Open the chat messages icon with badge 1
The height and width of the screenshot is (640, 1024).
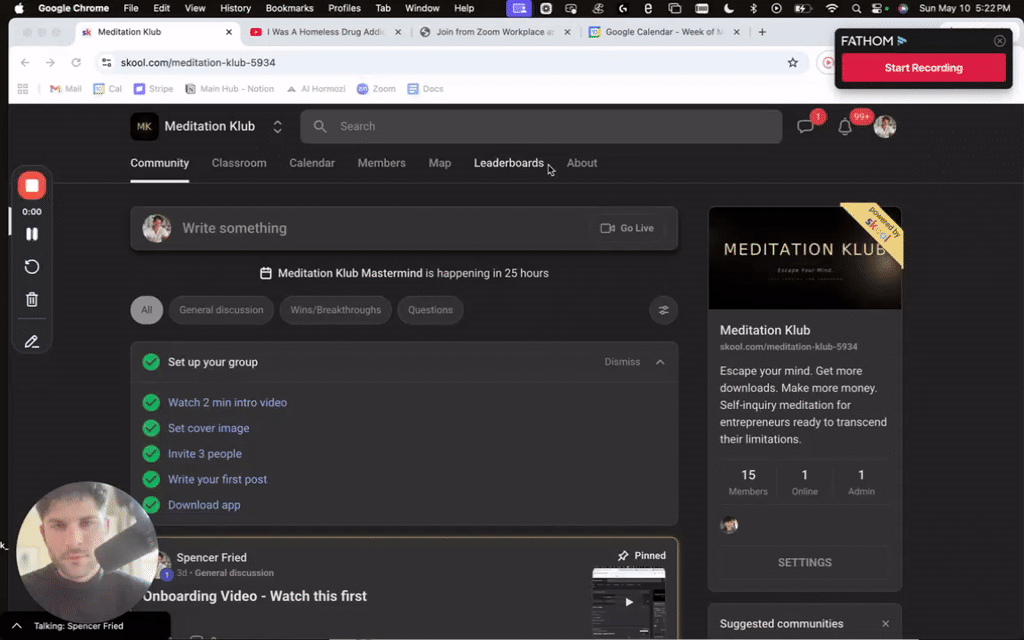pyautogui.click(x=805, y=126)
